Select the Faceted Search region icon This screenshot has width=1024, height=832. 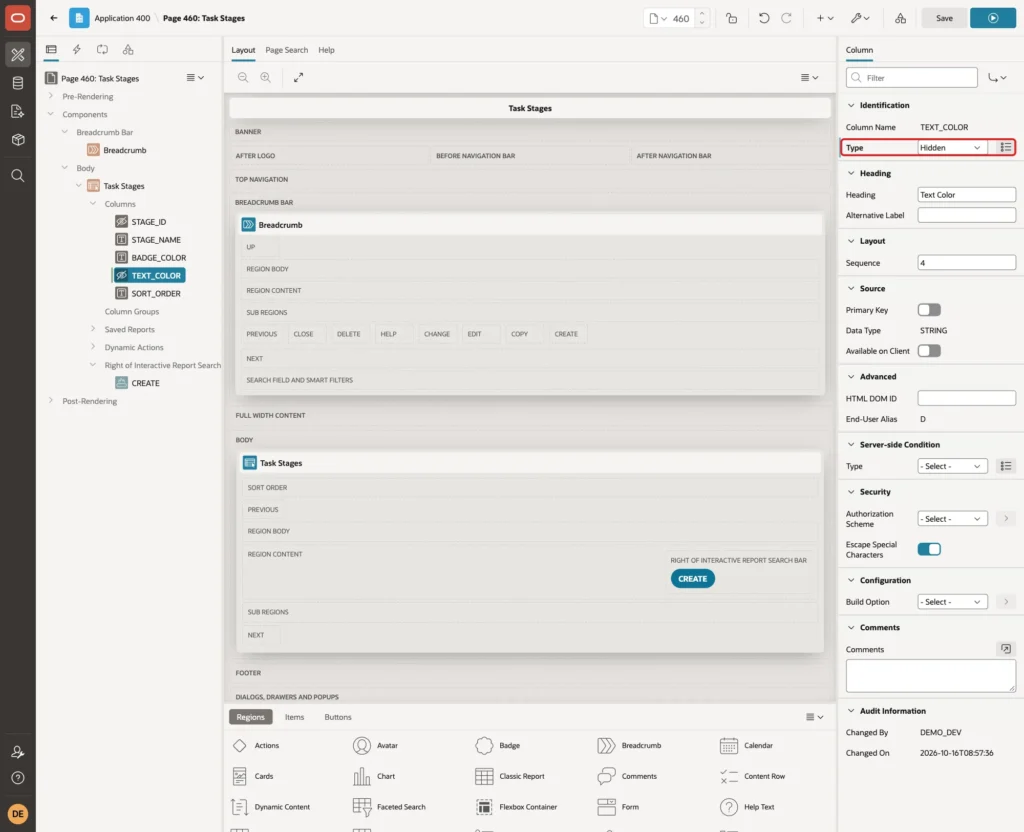(x=362, y=807)
